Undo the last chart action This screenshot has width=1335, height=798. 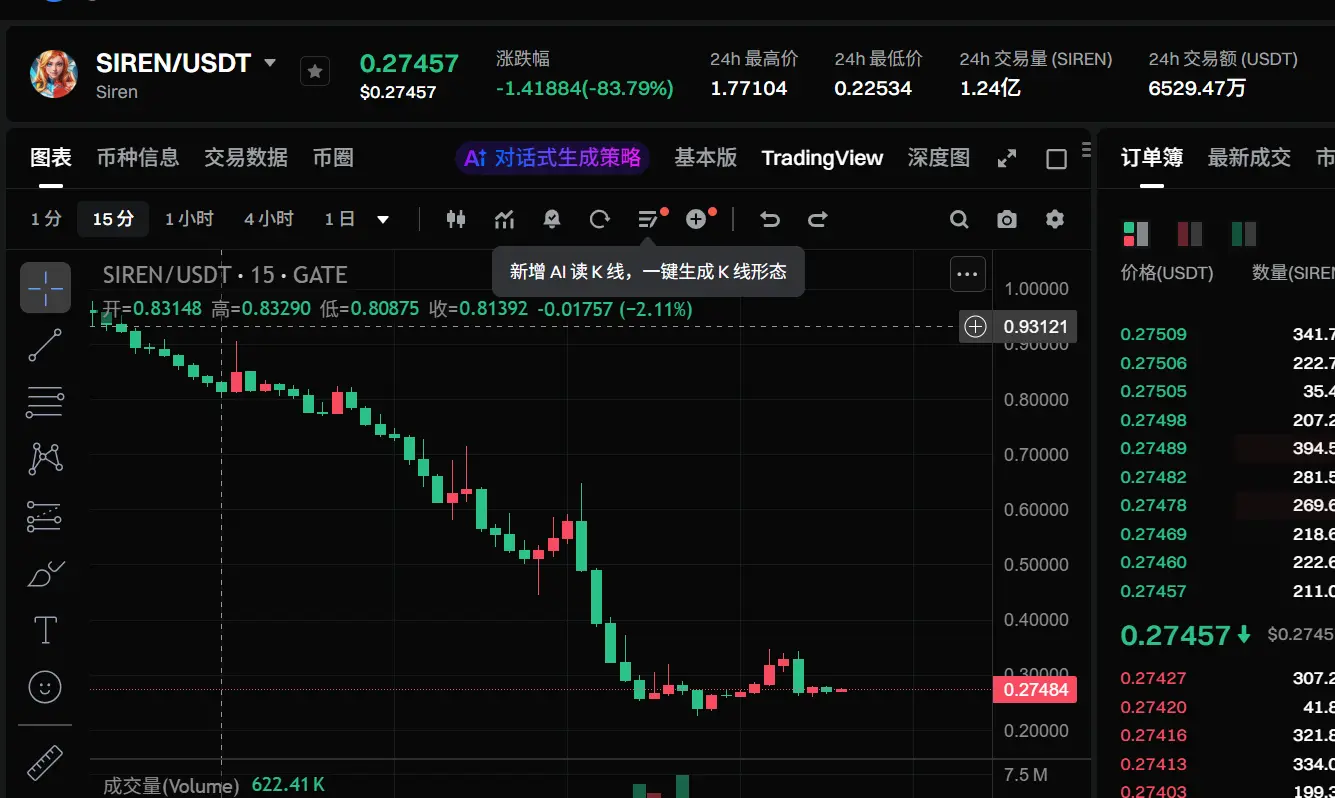point(769,219)
